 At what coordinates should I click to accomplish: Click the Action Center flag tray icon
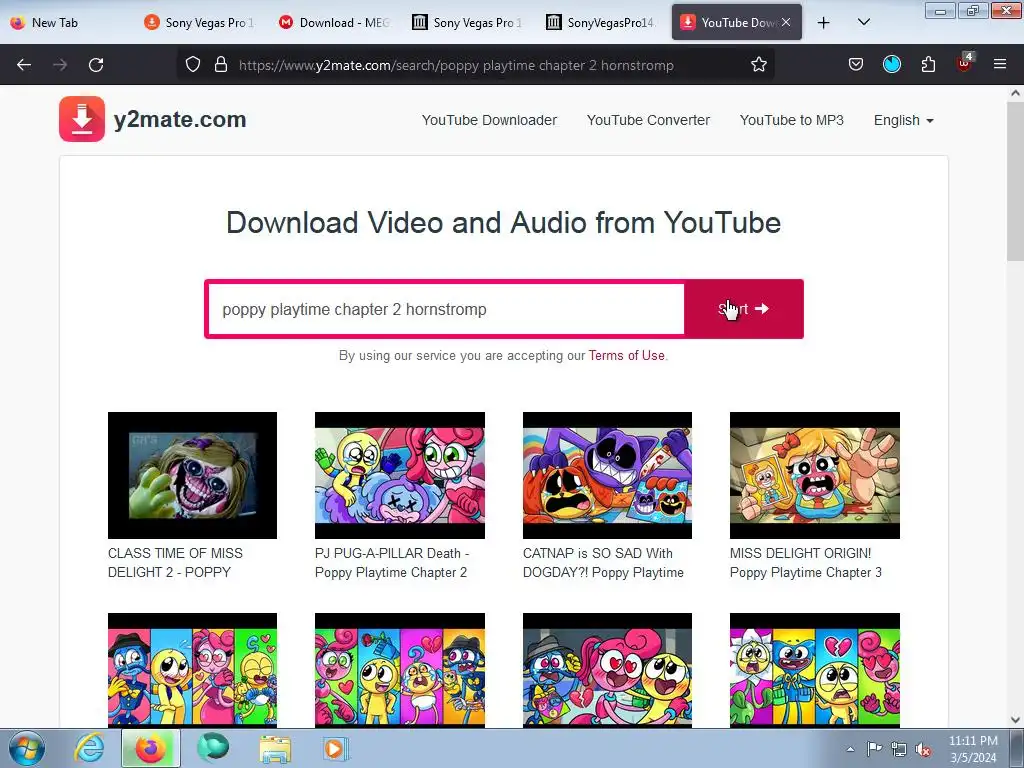[874, 749]
